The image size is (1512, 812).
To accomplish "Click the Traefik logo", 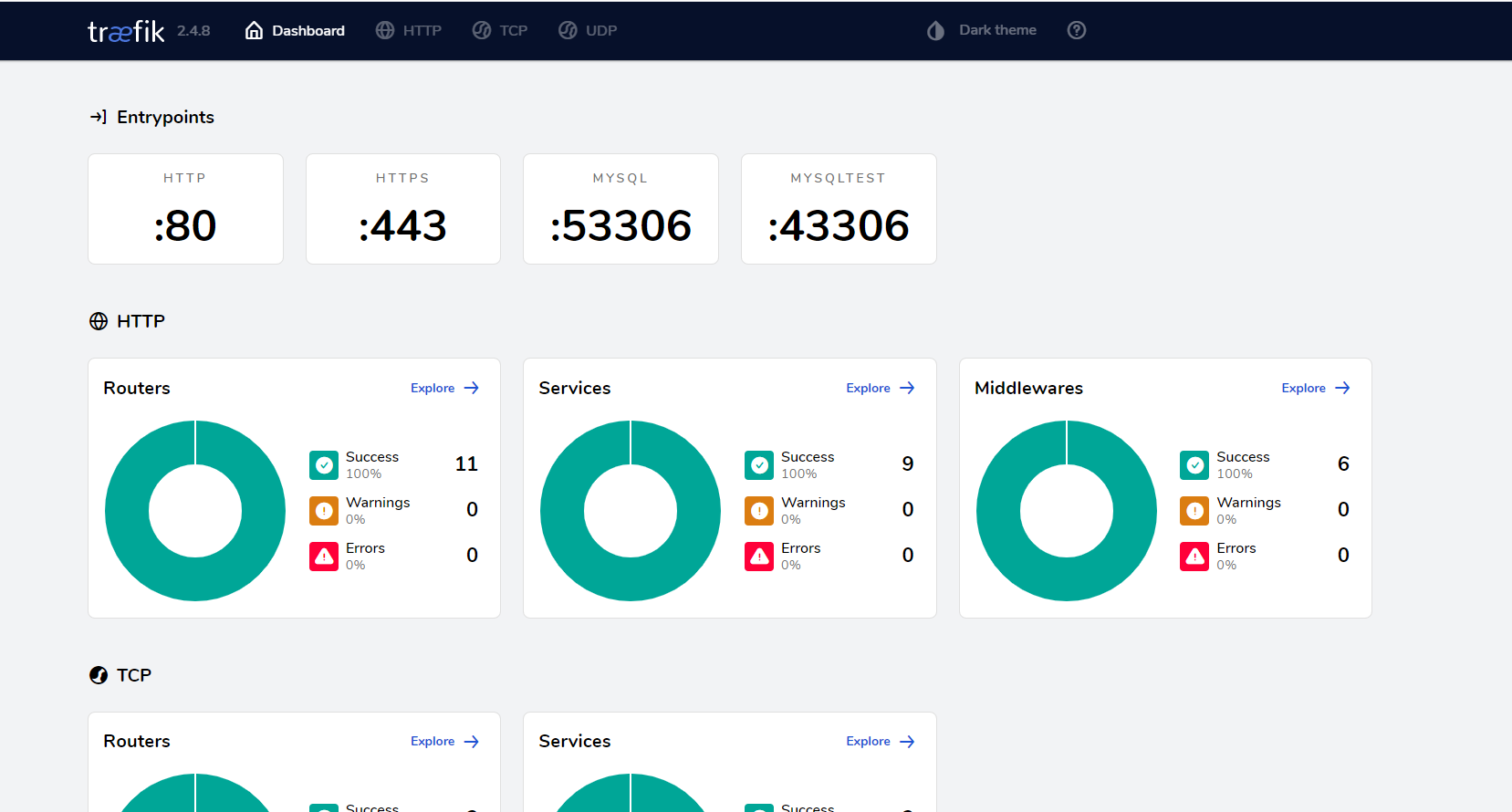I will coord(126,31).
